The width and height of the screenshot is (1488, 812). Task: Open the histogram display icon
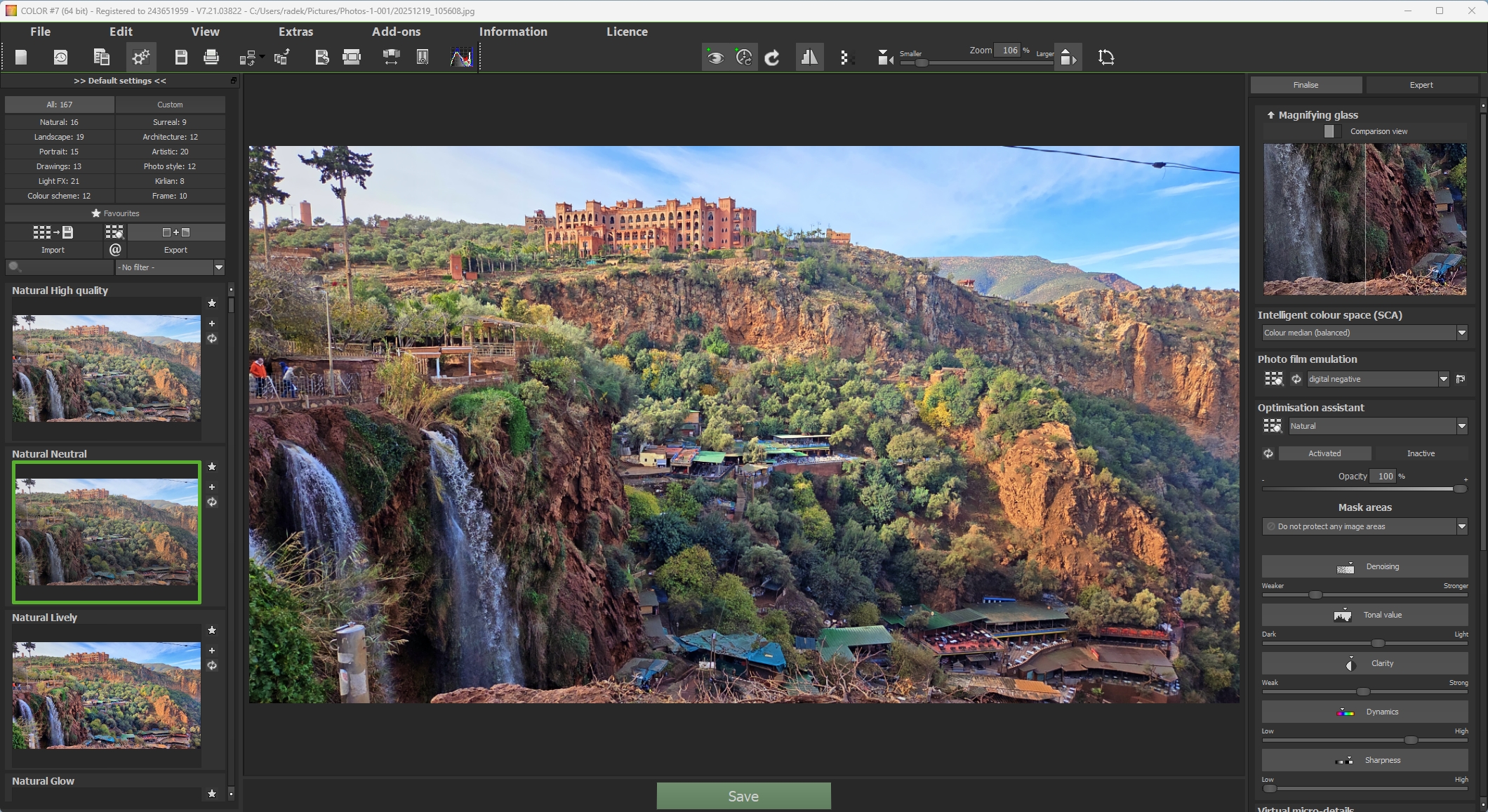point(461,58)
